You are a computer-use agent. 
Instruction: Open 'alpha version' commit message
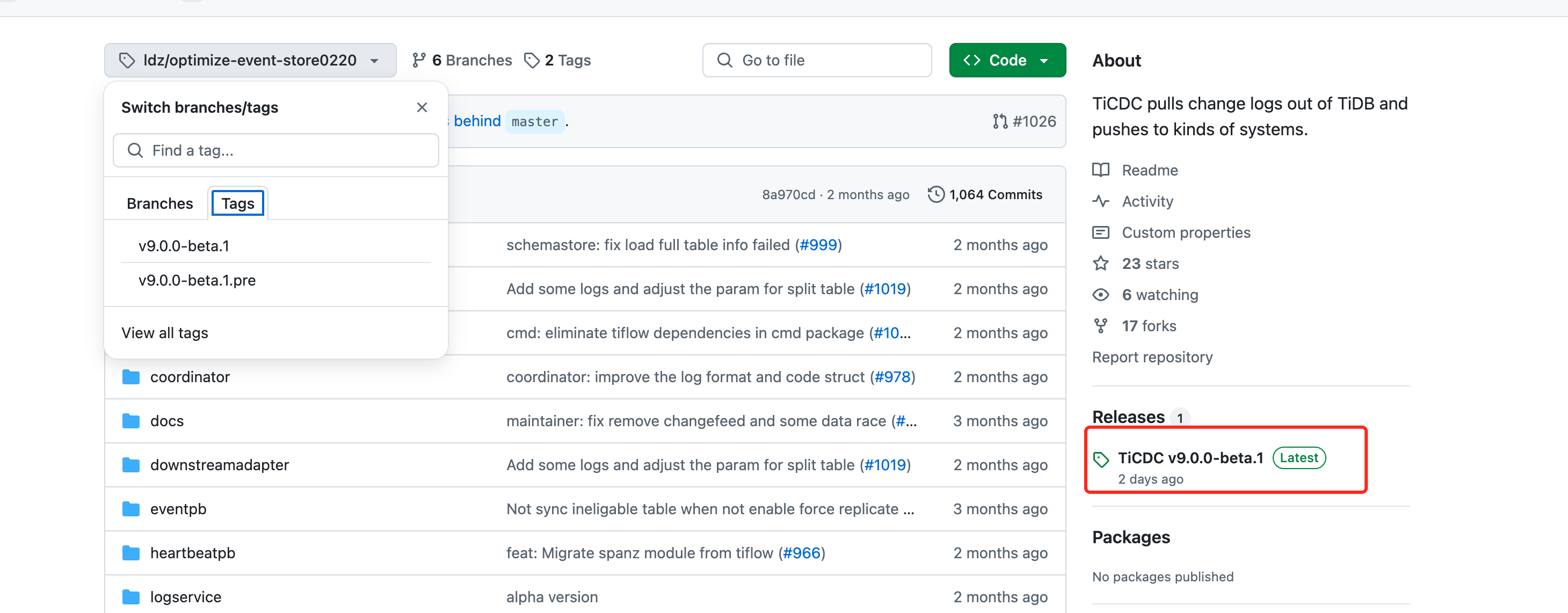click(552, 596)
